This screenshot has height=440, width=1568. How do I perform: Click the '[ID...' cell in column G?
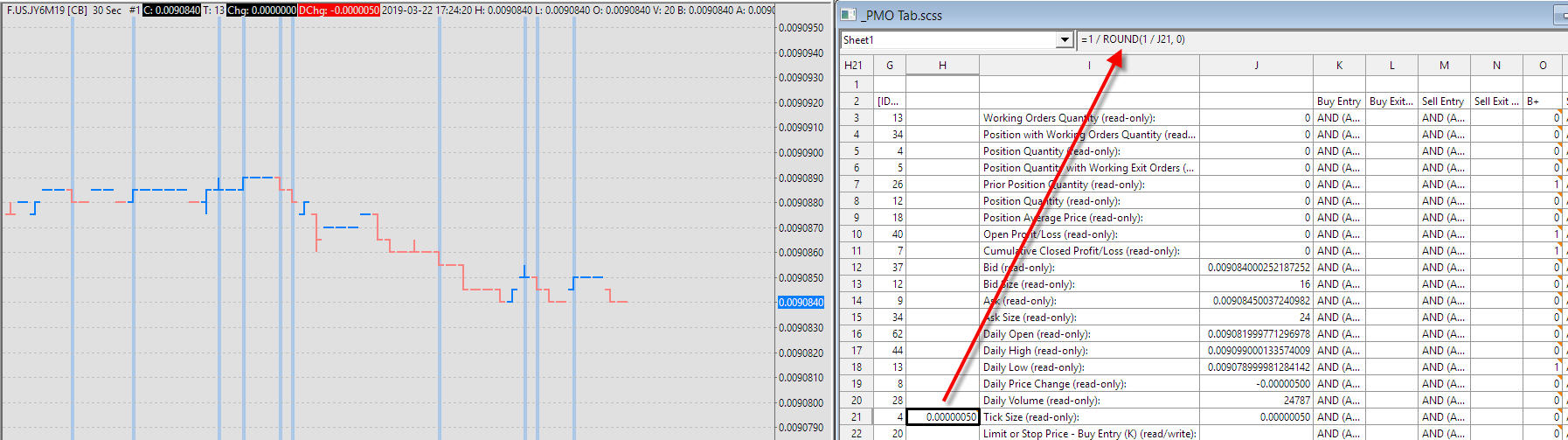coord(889,101)
